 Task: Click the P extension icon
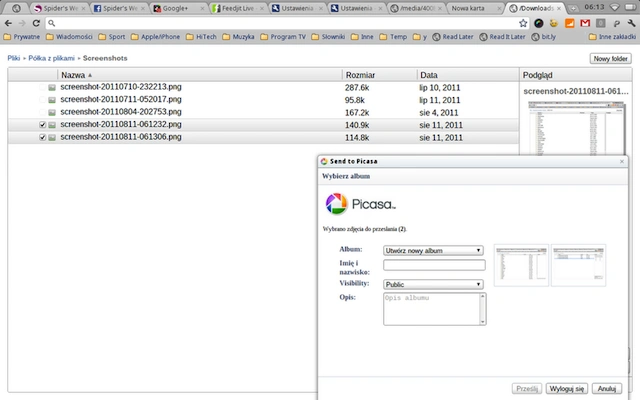pyautogui.click(x=616, y=23)
